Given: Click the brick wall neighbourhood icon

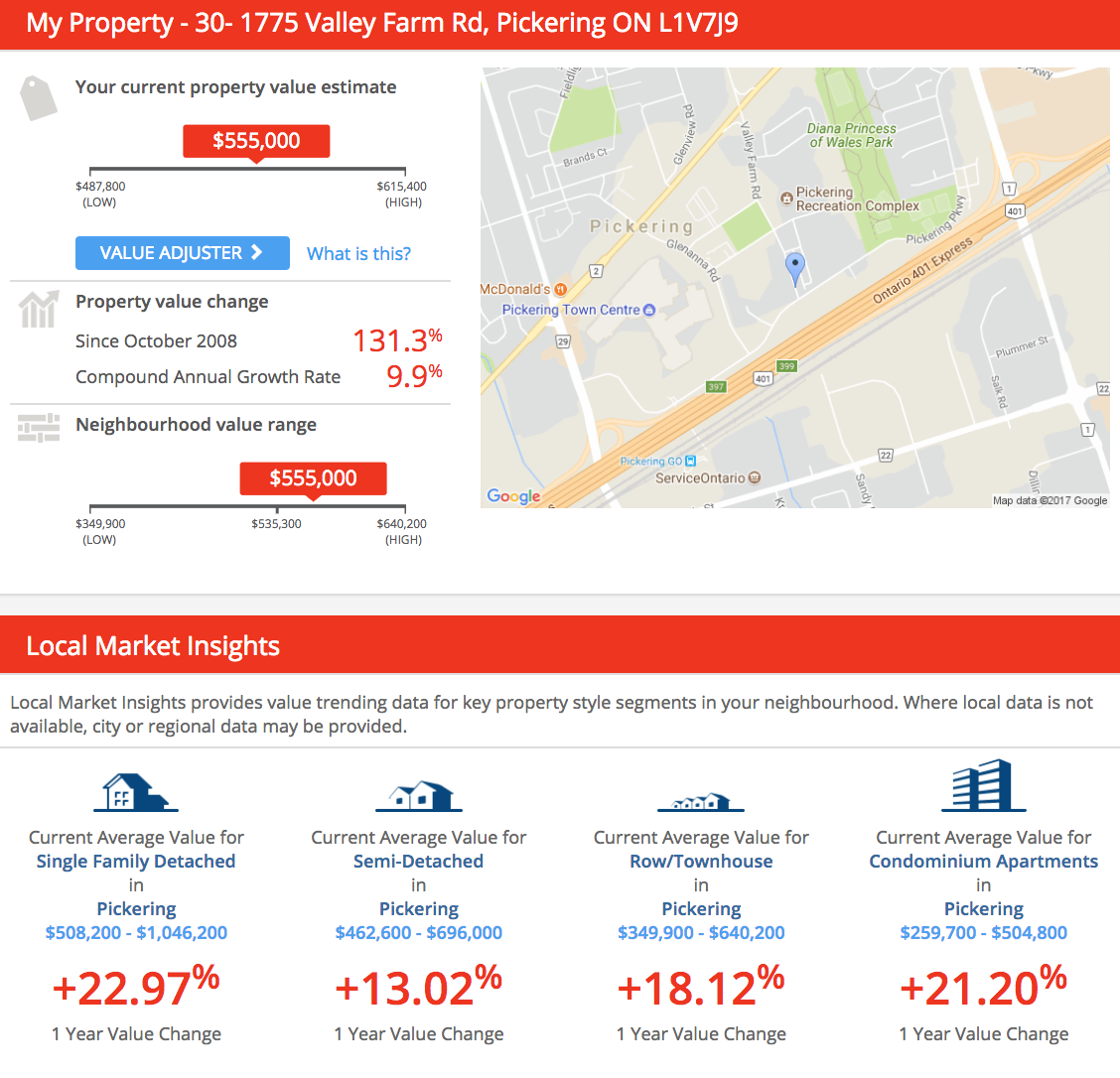Looking at the screenshot, I should coord(39,429).
